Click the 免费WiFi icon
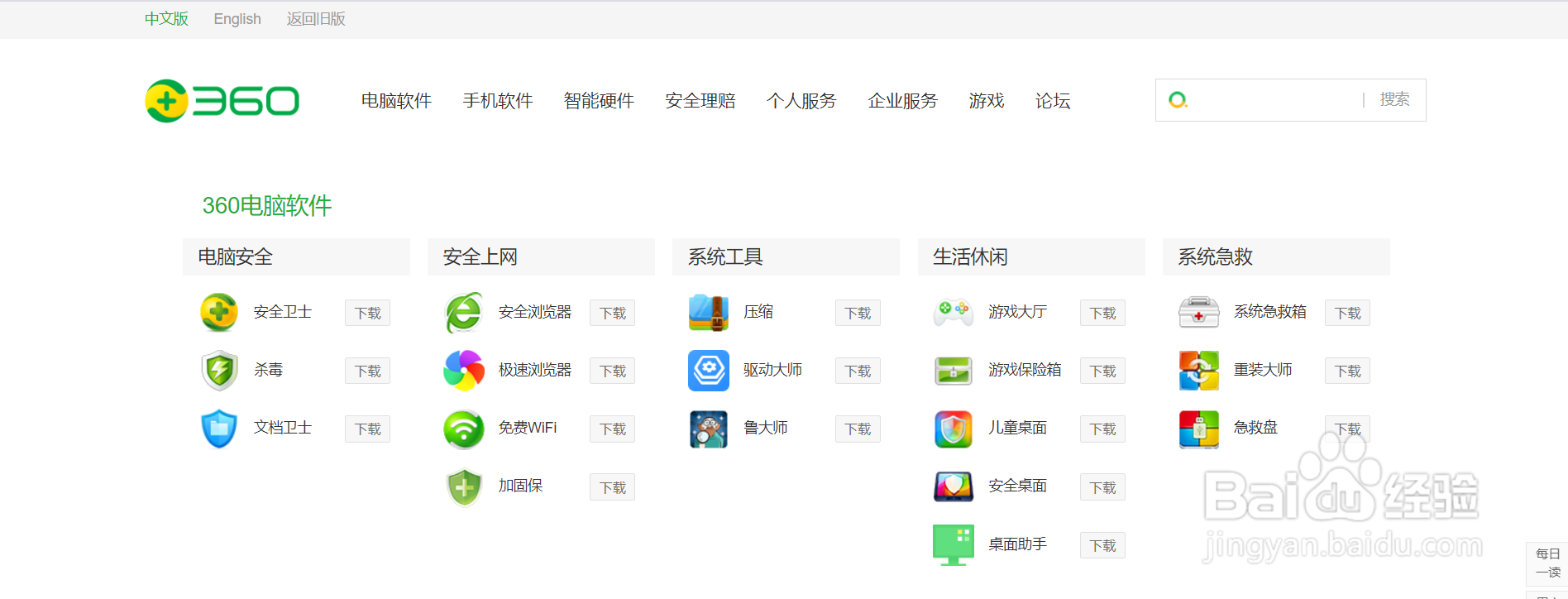 (464, 429)
